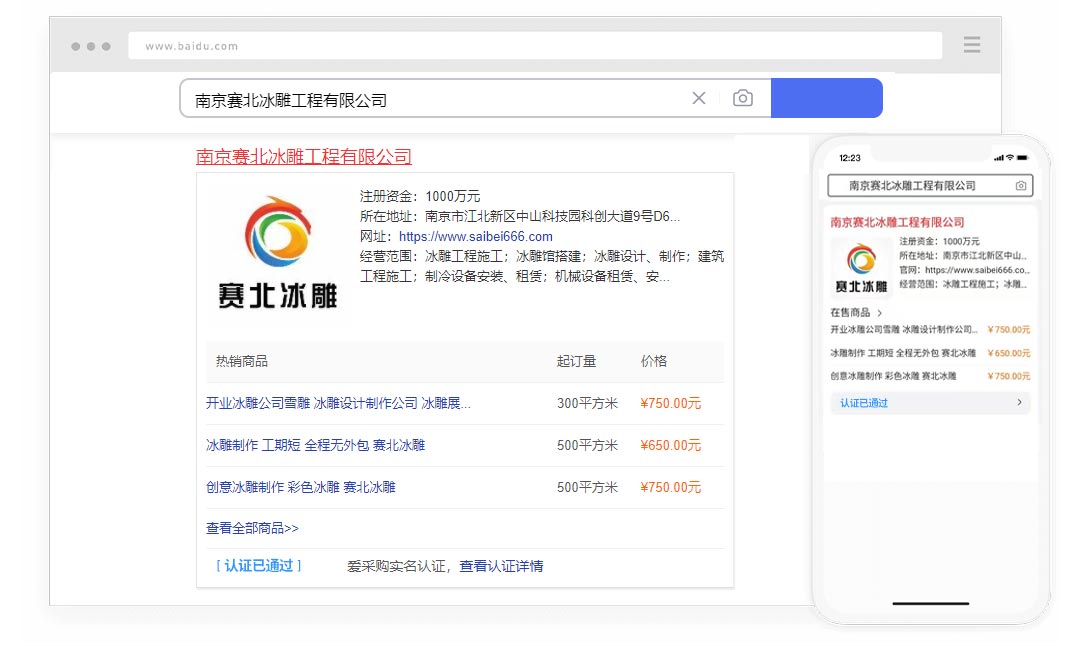Tap the phone's 官网 saibei666 URL text
1080x646 pixels.
(964, 270)
